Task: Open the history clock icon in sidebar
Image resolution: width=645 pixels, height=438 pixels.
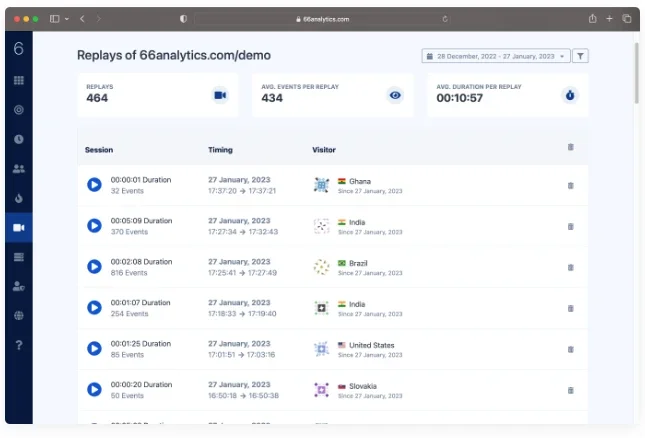Action: click(x=19, y=139)
